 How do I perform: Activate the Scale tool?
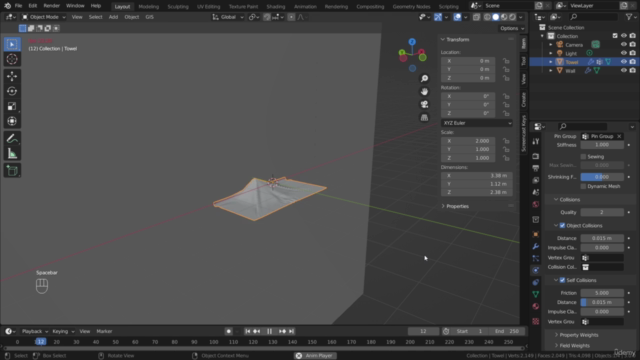tap(12, 106)
